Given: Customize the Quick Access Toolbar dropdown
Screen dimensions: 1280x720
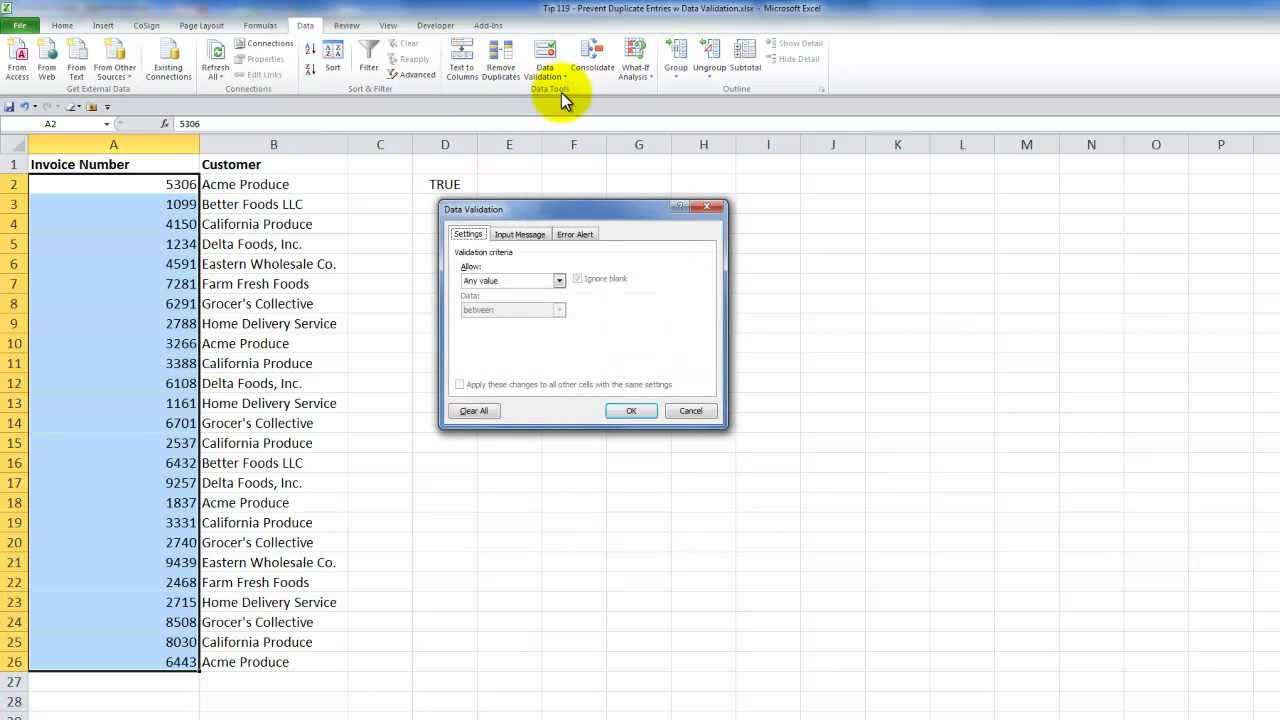Looking at the screenshot, I should coord(107,107).
